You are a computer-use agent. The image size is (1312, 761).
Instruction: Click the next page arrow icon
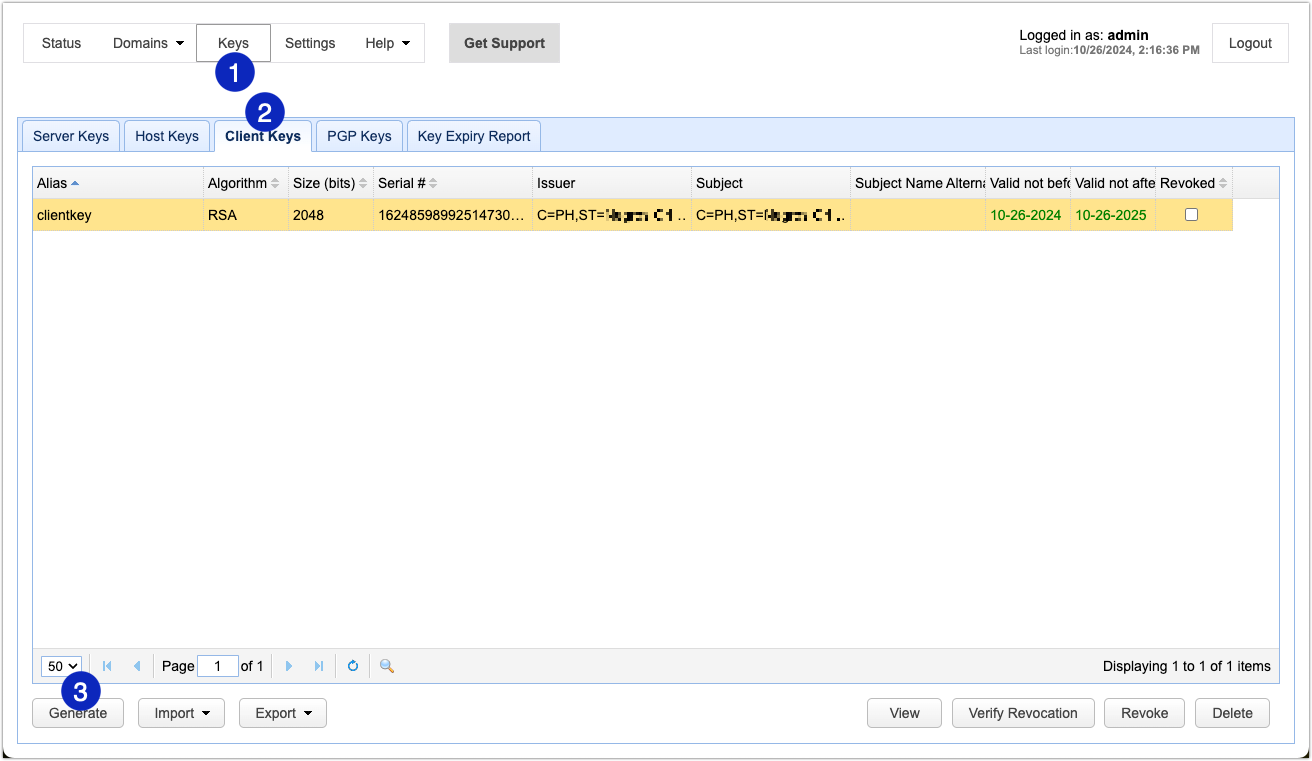289,666
